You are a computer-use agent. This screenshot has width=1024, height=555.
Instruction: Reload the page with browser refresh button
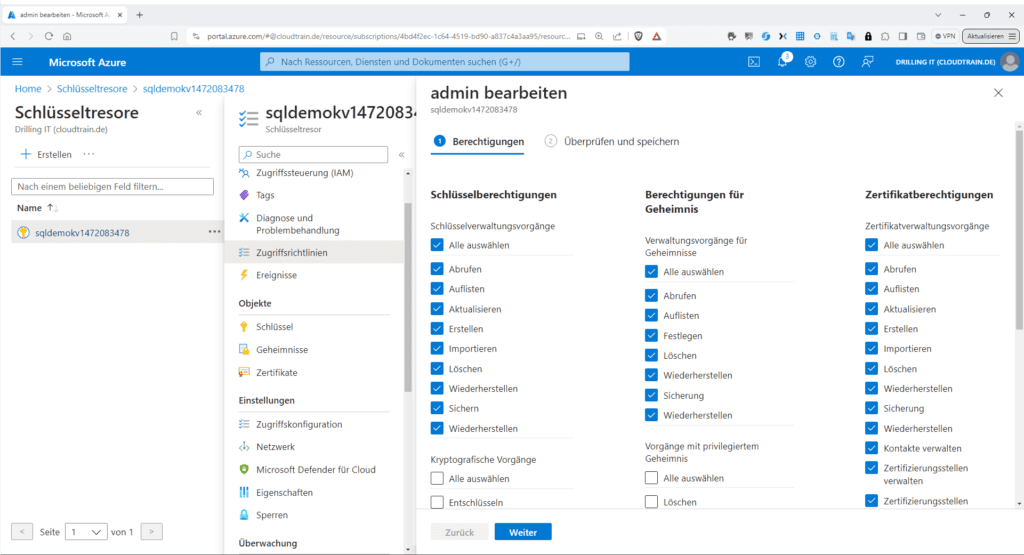48,37
